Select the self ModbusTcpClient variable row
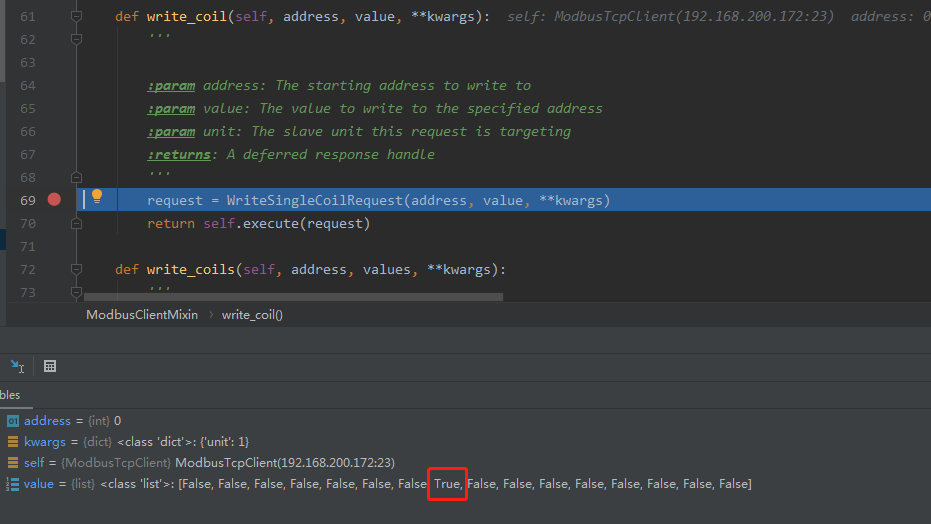Screen dimensions: 931x524 pyautogui.click(x=466, y=463)
